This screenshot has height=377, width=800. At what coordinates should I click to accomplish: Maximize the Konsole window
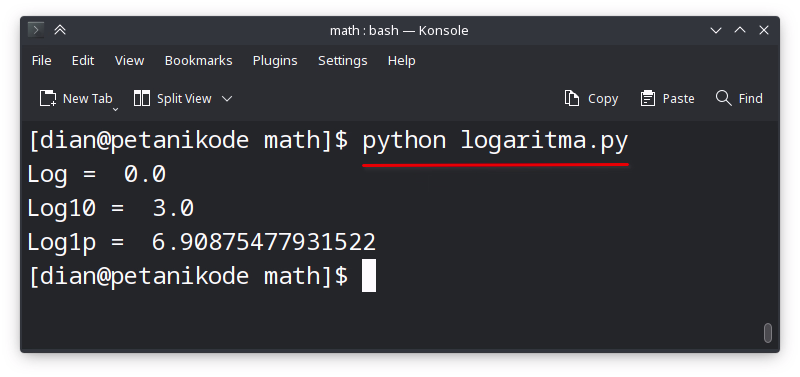pyautogui.click(x=740, y=31)
